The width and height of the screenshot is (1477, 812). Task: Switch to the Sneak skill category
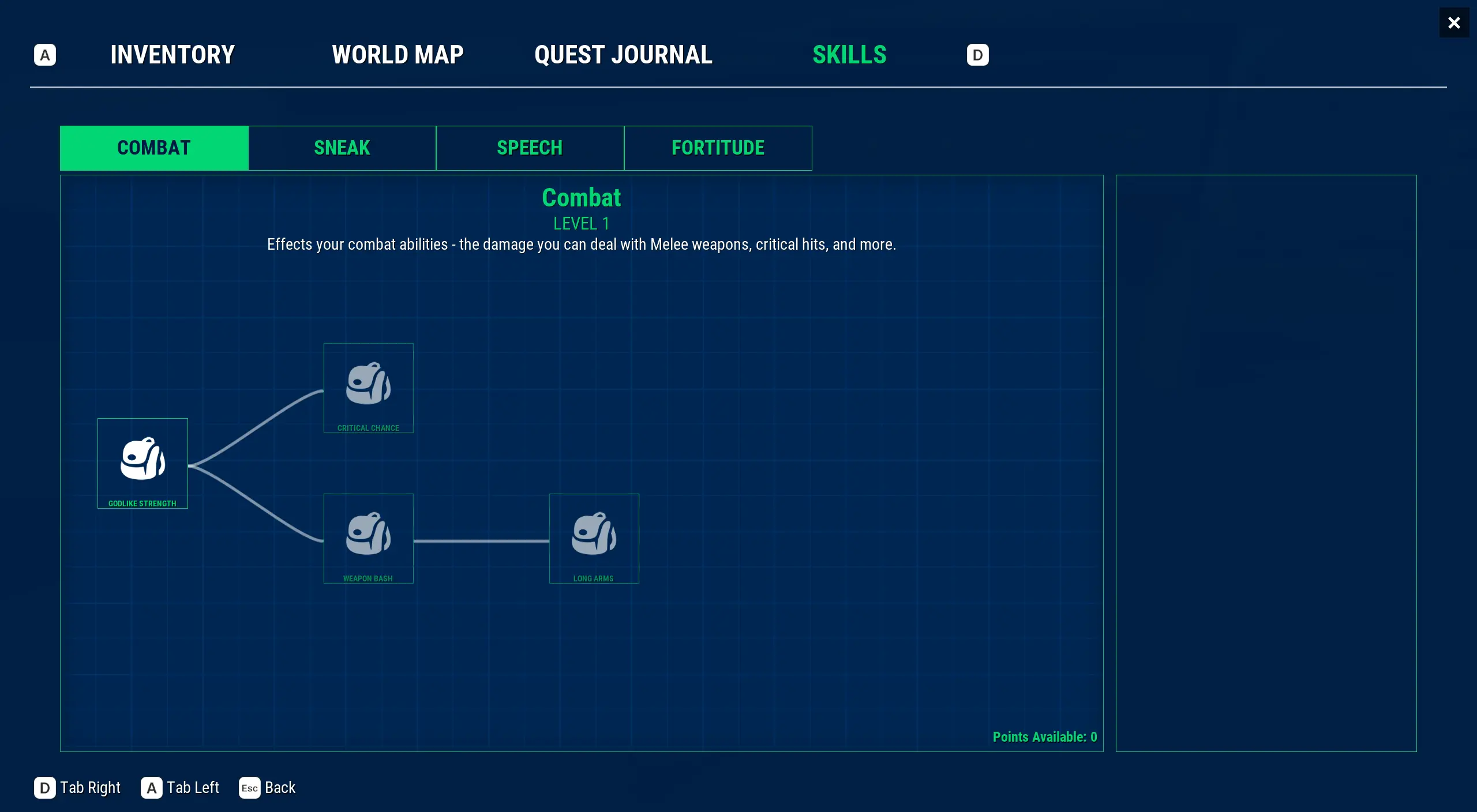pyautogui.click(x=342, y=148)
